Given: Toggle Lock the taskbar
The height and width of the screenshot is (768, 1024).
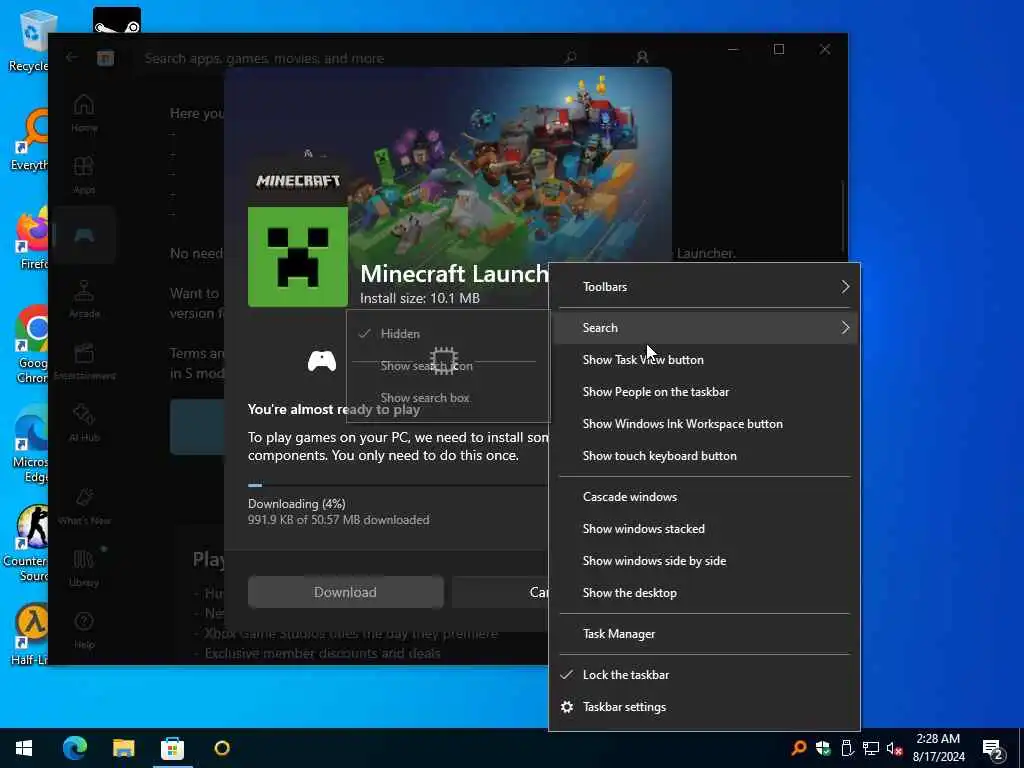Looking at the screenshot, I should point(705,675).
